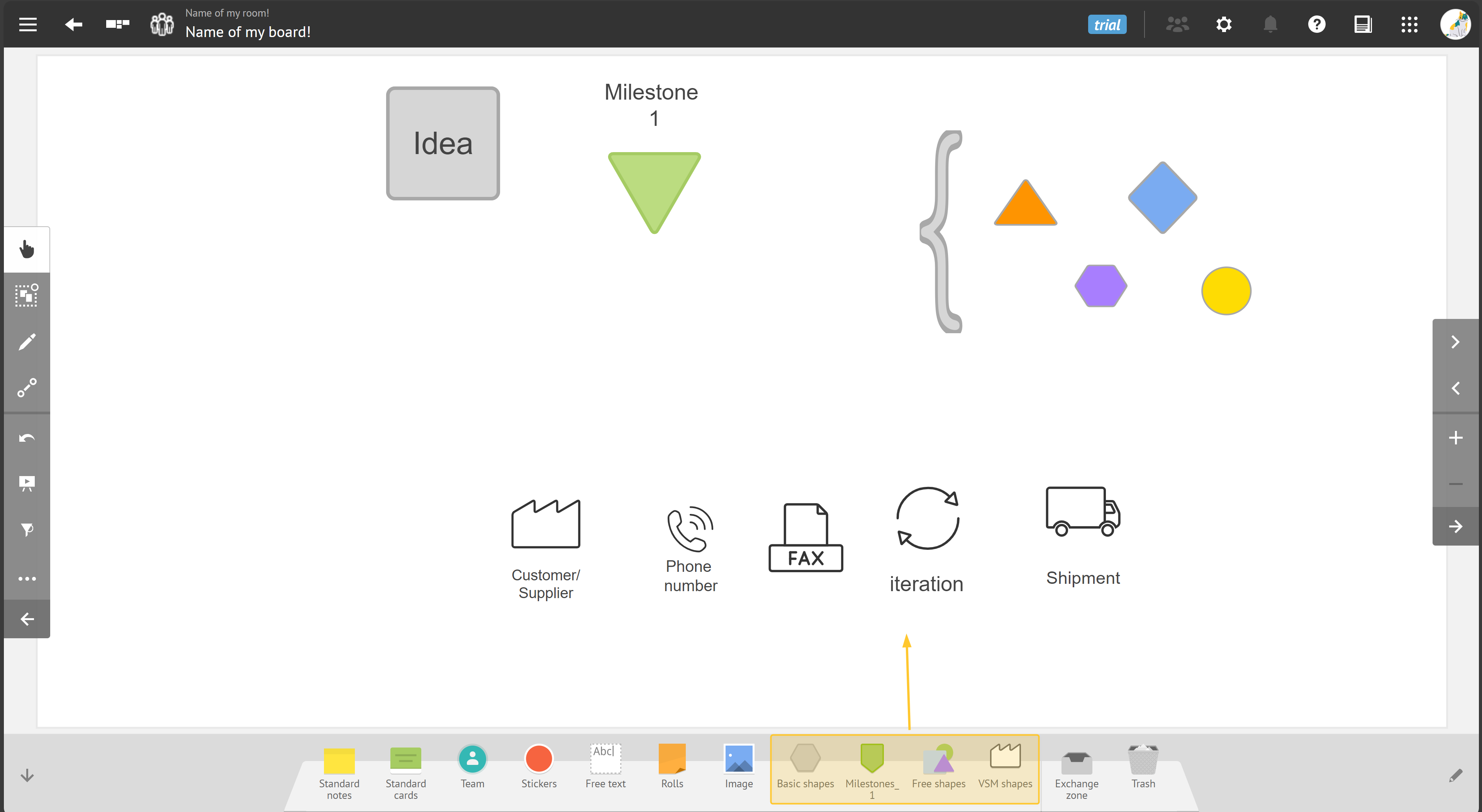Image resolution: width=1482 pixels, height=812 pixels.
Task: Click the trial badge
Action: pos(1107,25)
